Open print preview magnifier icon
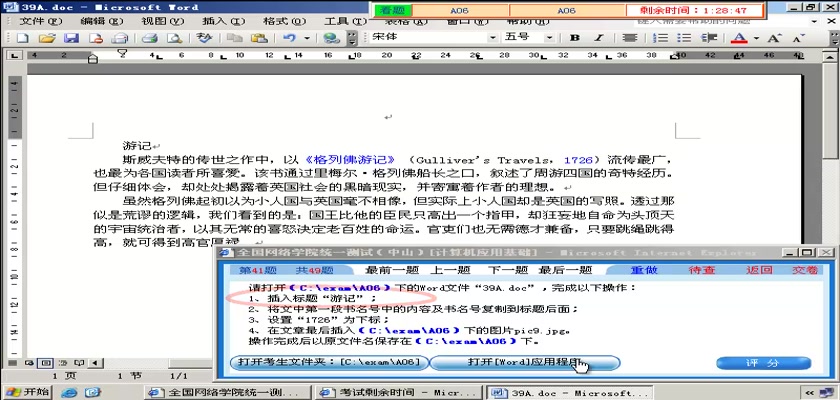Screen dimensions: 840x400 pos(174,38)
